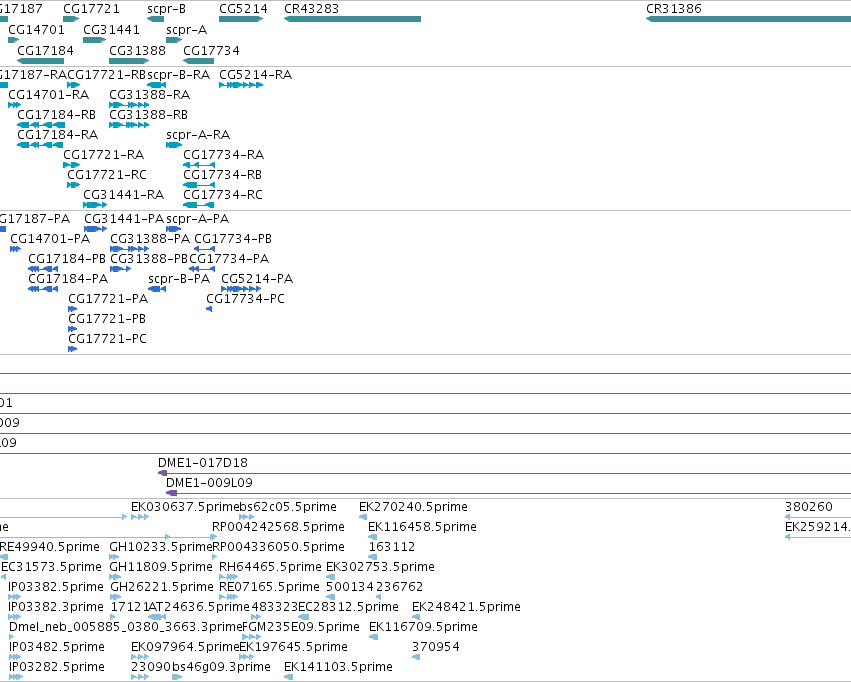Open EST EK116458.5prime
851x682 pixels.
(x=422, y=527)
